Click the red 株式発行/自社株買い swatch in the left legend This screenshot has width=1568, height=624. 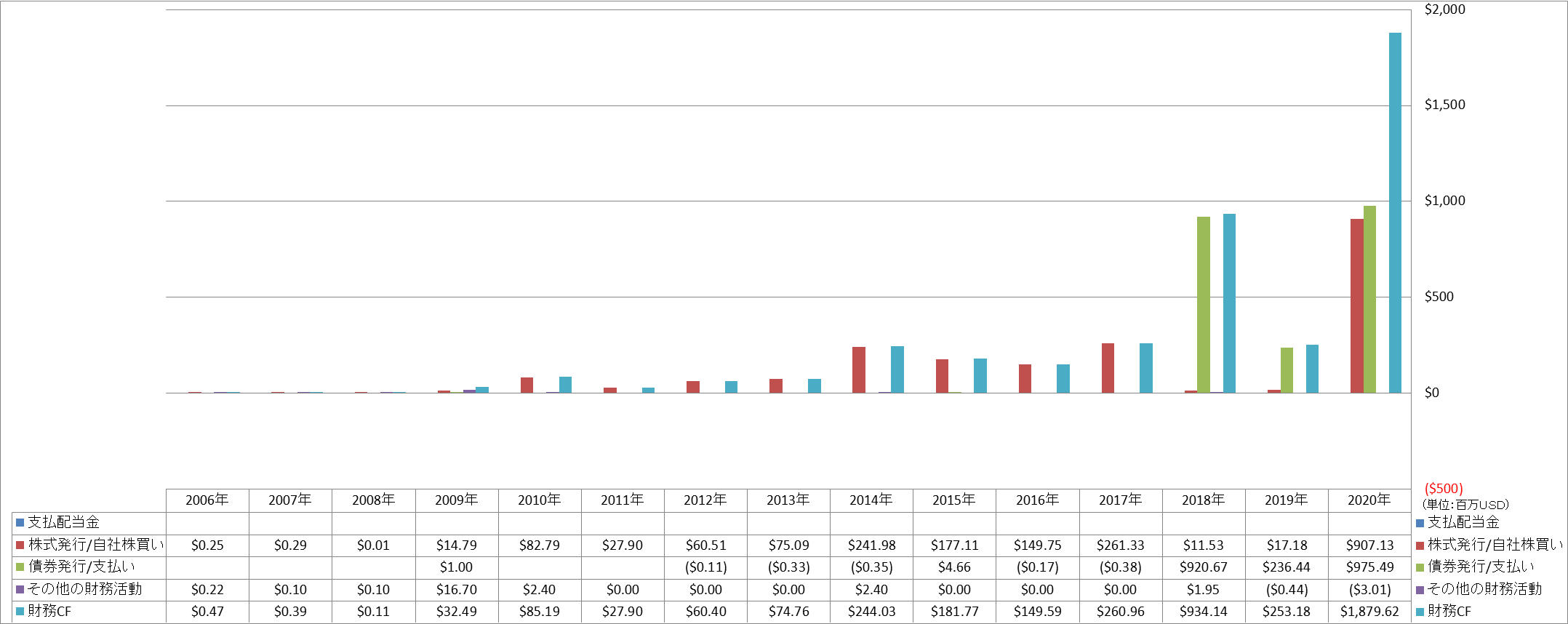(20, 545)
